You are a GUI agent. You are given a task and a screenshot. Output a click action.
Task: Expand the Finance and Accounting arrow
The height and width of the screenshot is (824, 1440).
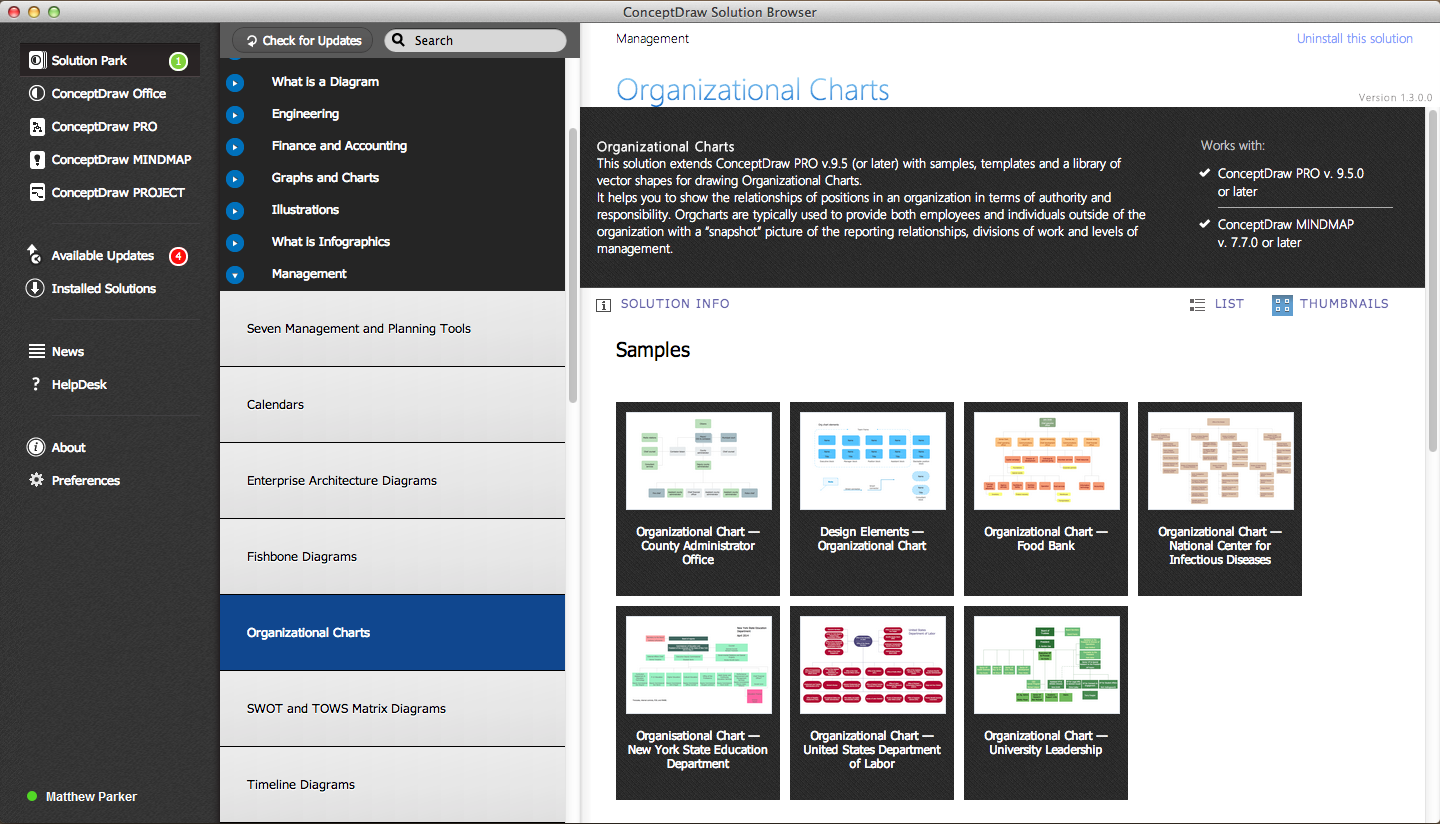coord(235,147)
